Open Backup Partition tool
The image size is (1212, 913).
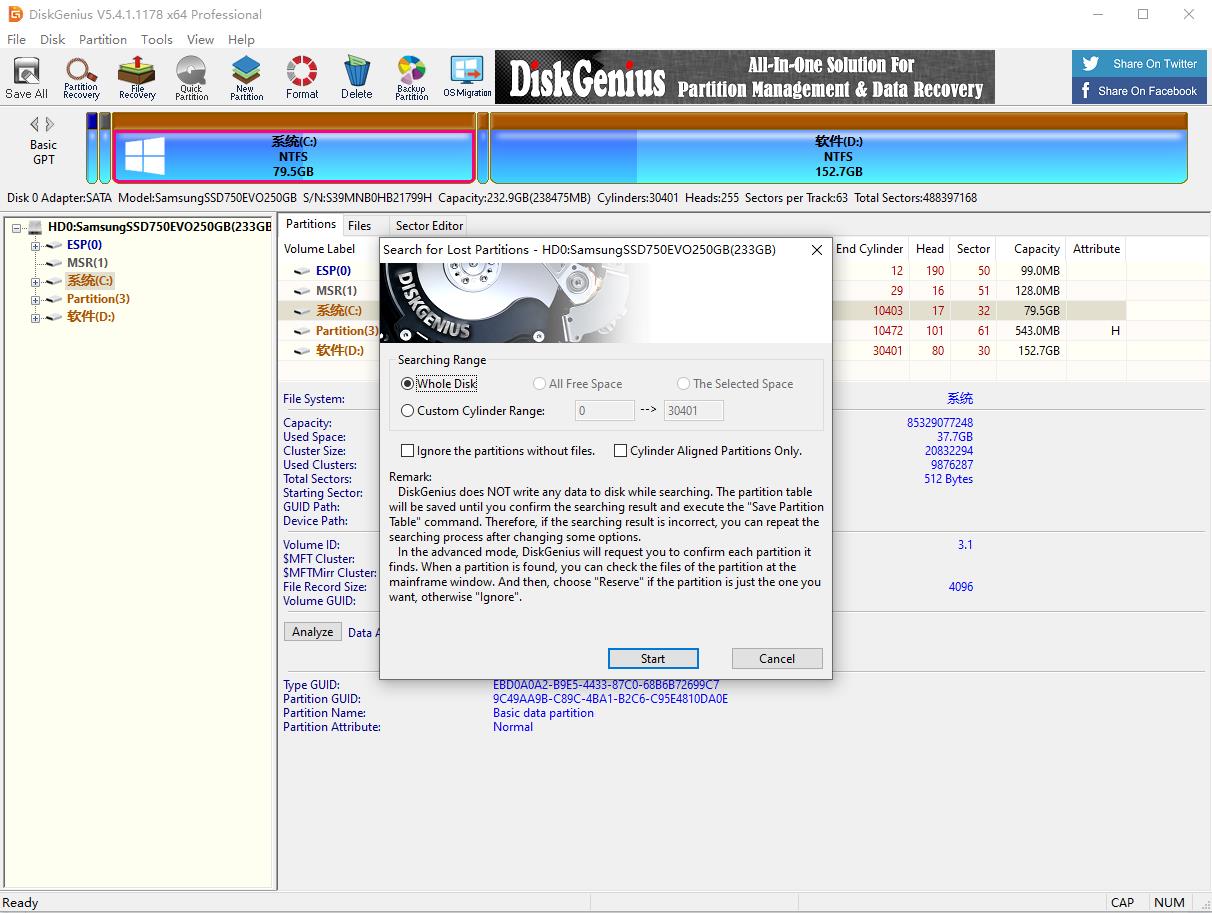point(411,78)
